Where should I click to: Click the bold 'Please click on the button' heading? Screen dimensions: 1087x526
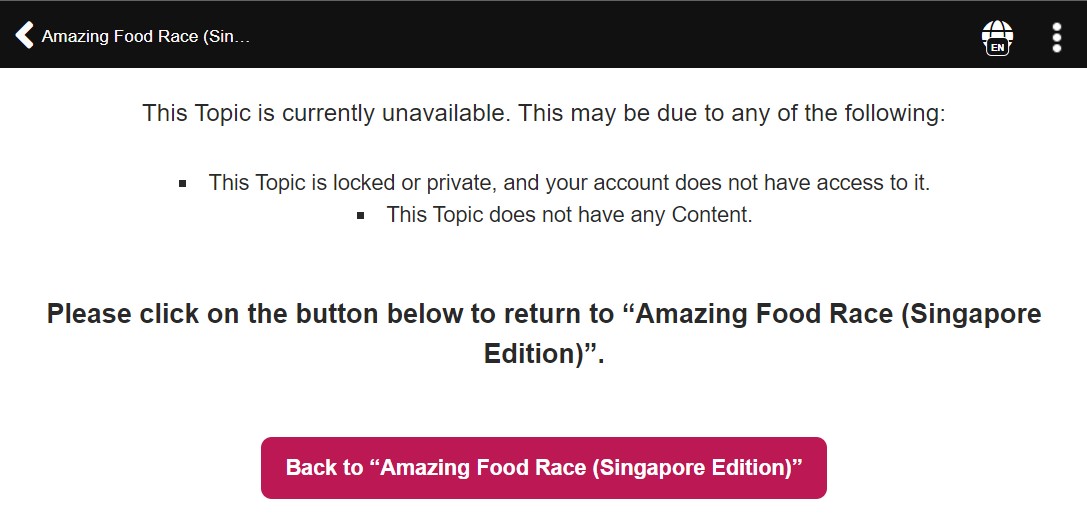point(544,333)
